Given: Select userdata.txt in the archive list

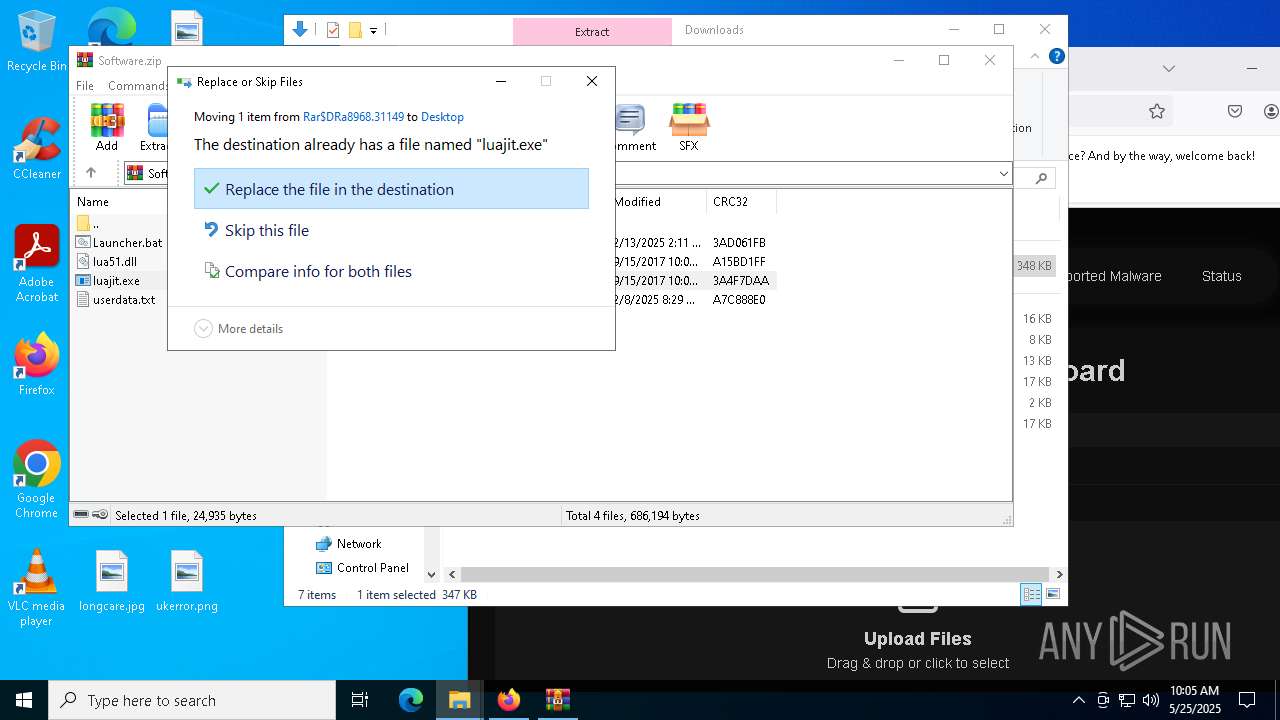Looking at the screenshot, I should (116, 300).
